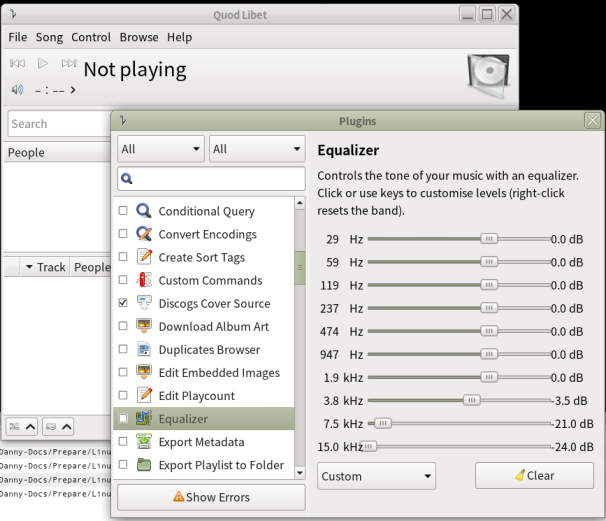
Task: Click the Download Album Art icon
Action: [144, 326]
